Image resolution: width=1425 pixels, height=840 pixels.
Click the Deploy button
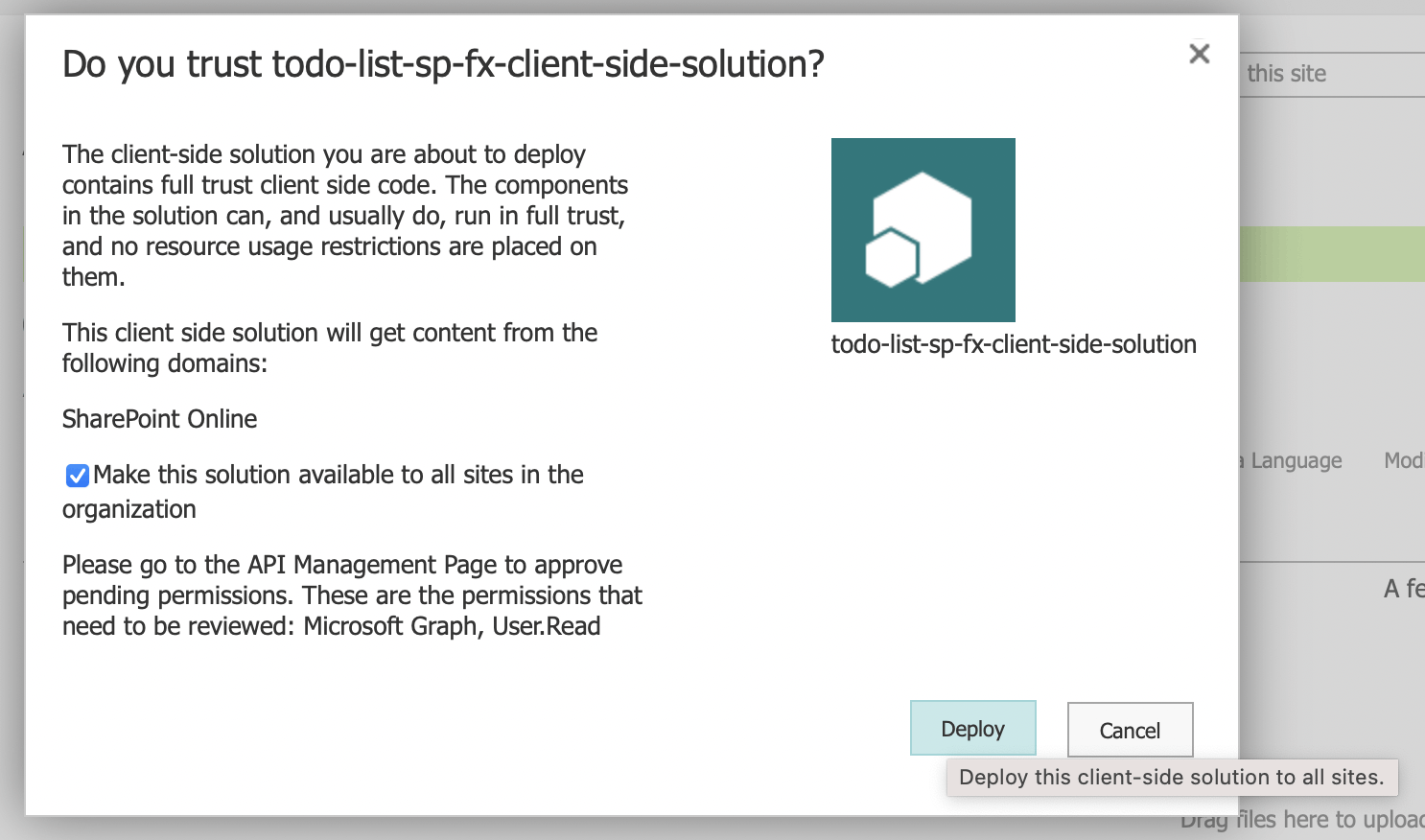click(x=972, y=729)
